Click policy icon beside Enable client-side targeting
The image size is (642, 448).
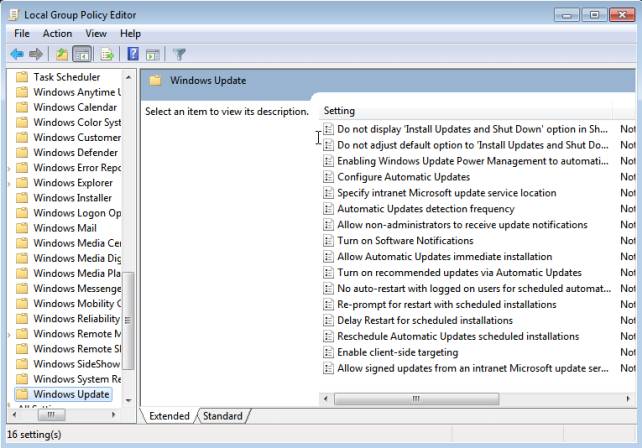328,352
